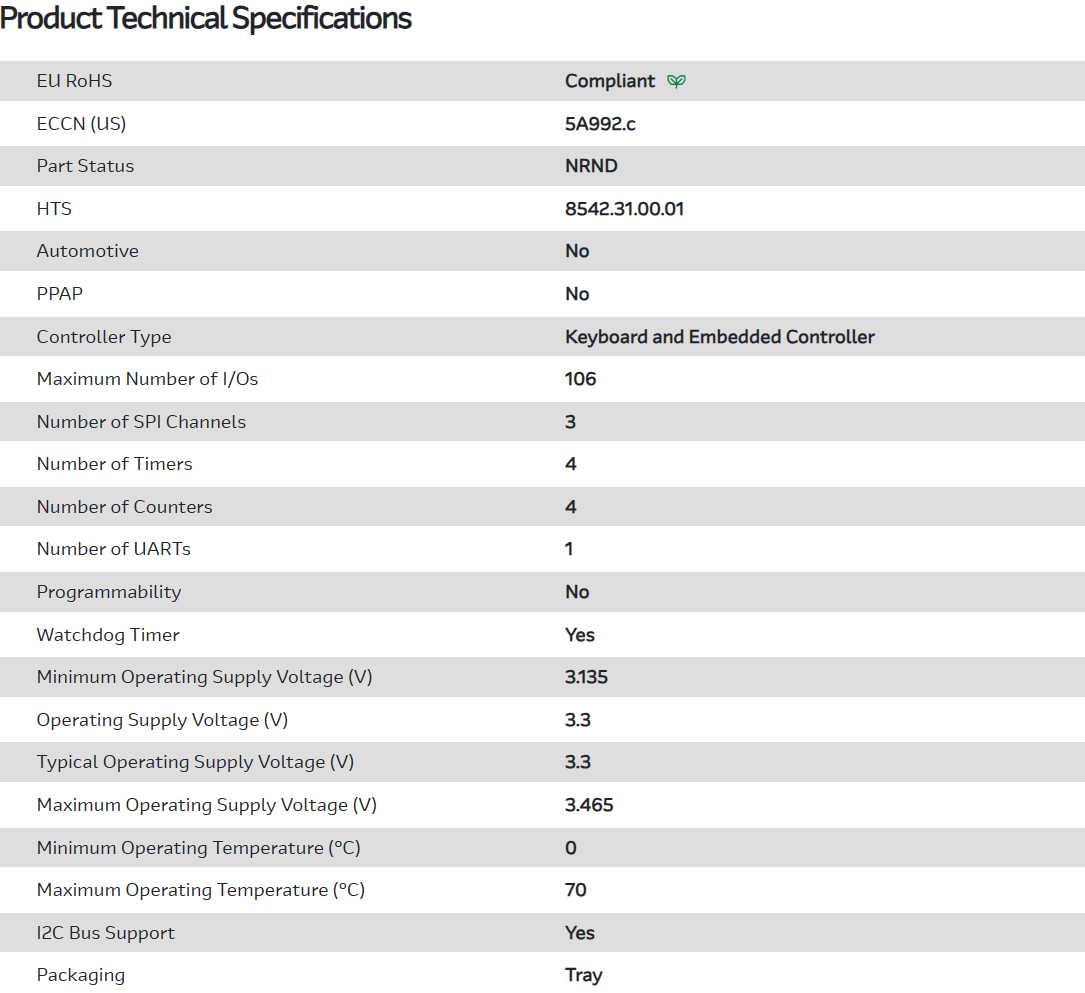Click the Number of SPI Channels label
This screenshot has height=993, width=1085.
141,422
